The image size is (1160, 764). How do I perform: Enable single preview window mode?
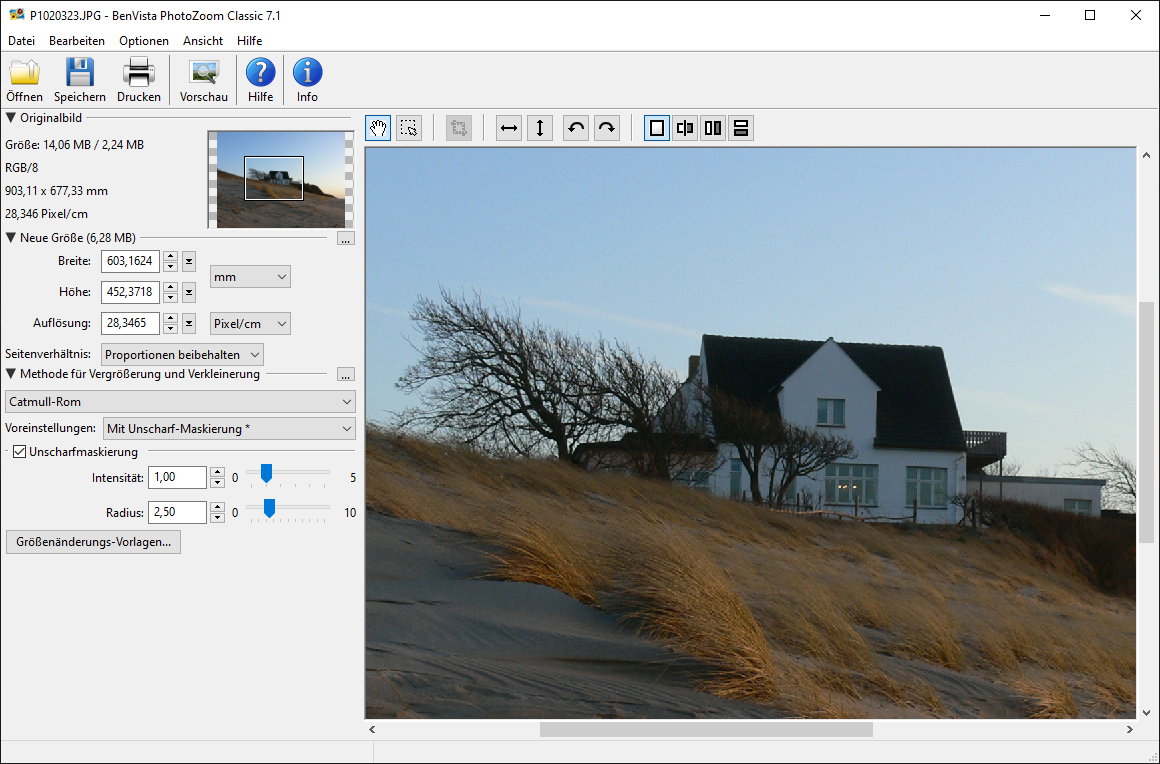[657, 128]
